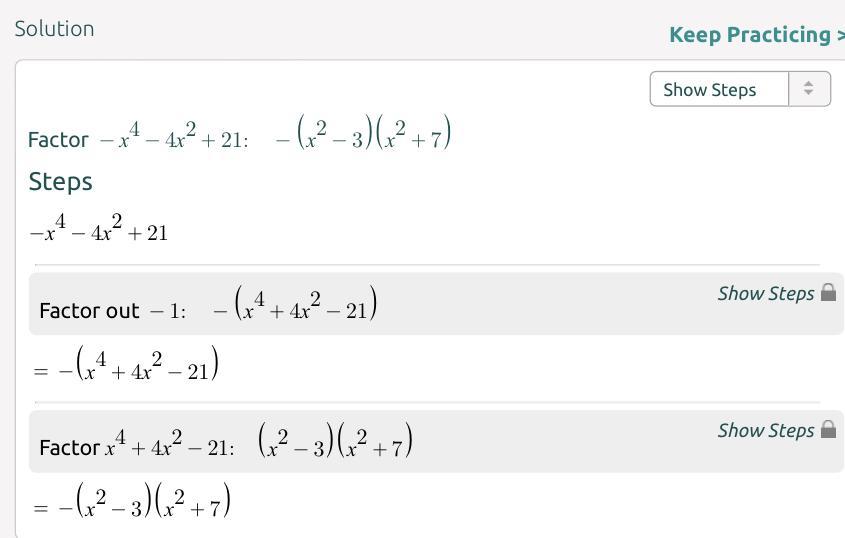This screenshot has width=845, height=538.
Task: Click the lock icon beside Factor out −1
Action: 828,293
